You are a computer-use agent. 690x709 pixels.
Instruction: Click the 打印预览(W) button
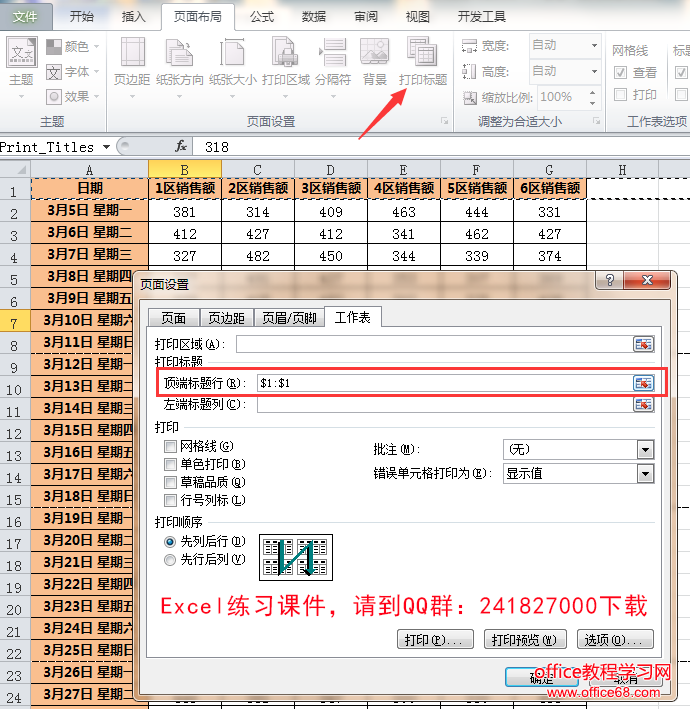(524, 639)
